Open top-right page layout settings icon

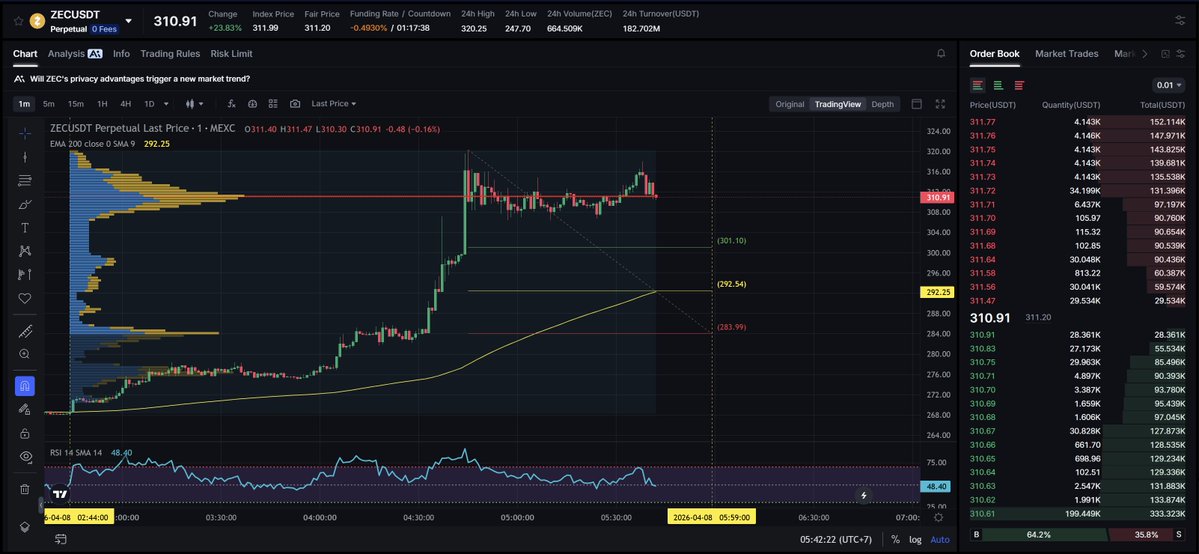pos(1179,21)
